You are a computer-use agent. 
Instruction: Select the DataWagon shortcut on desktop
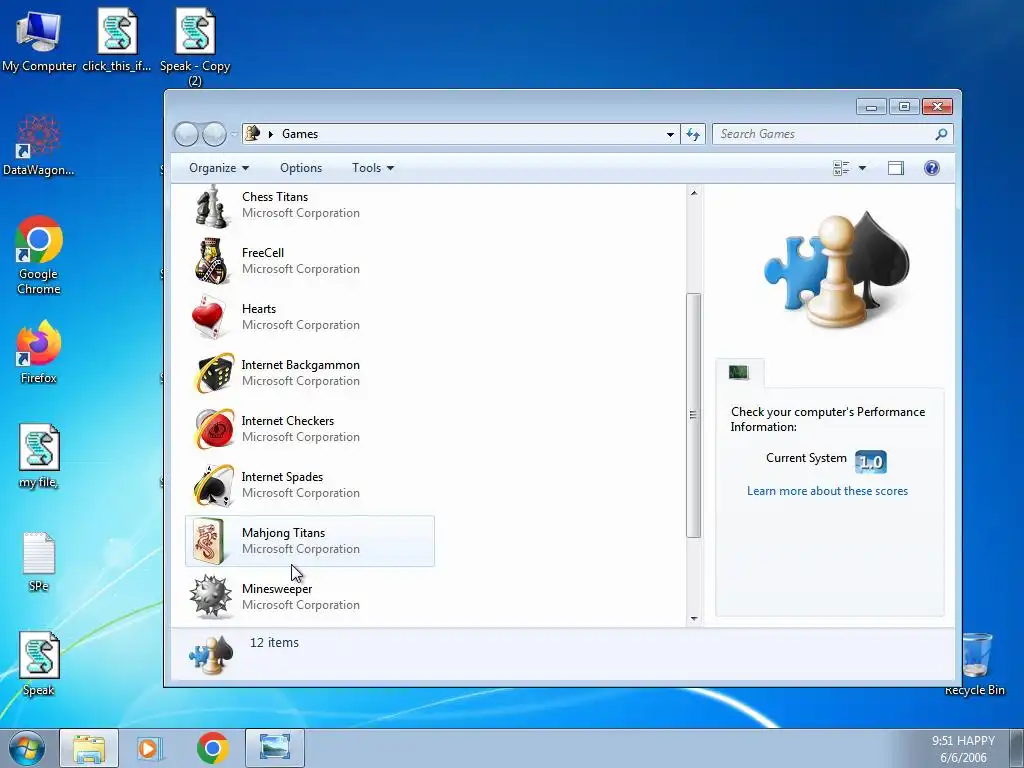39,145
